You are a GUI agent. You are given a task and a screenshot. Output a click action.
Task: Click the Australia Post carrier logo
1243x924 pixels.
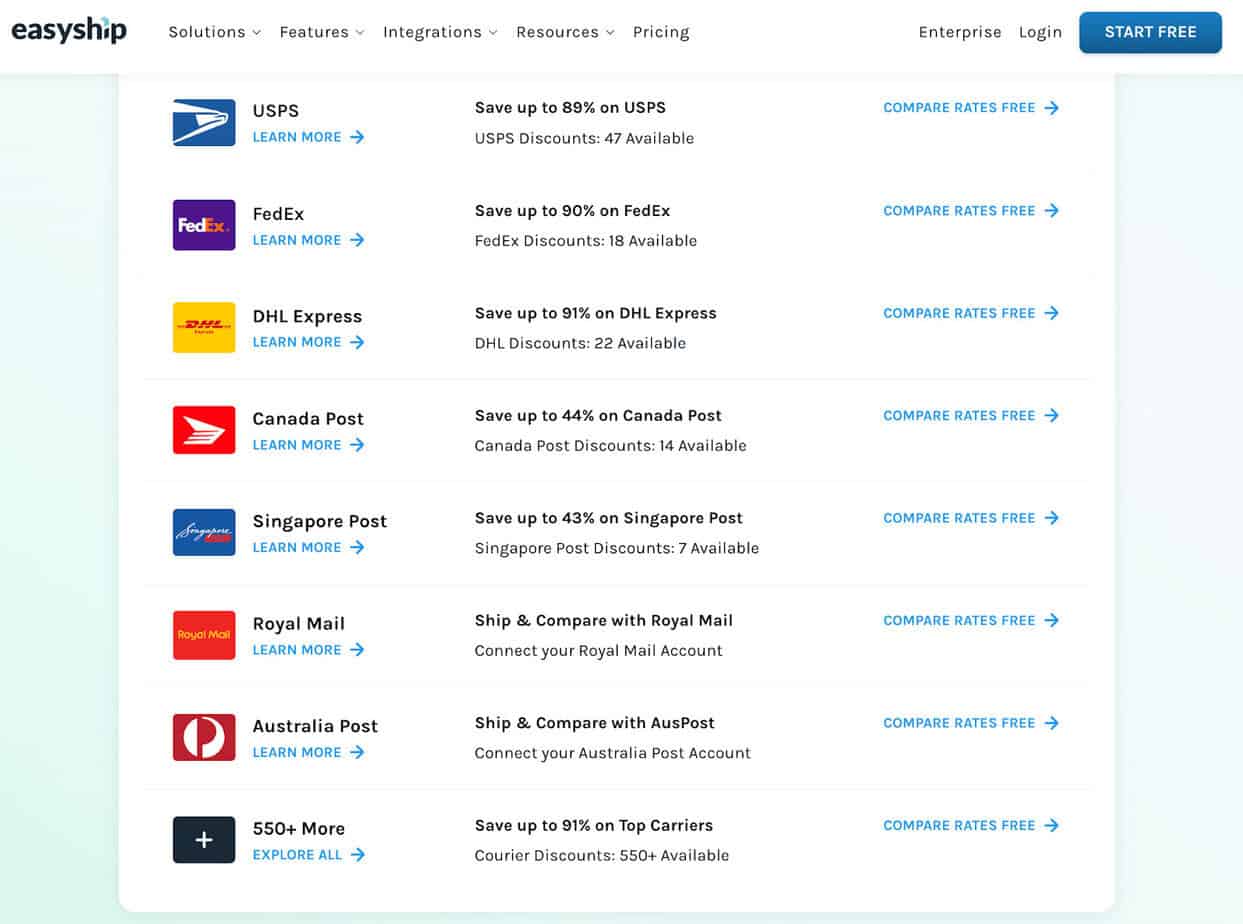[203, 737]
